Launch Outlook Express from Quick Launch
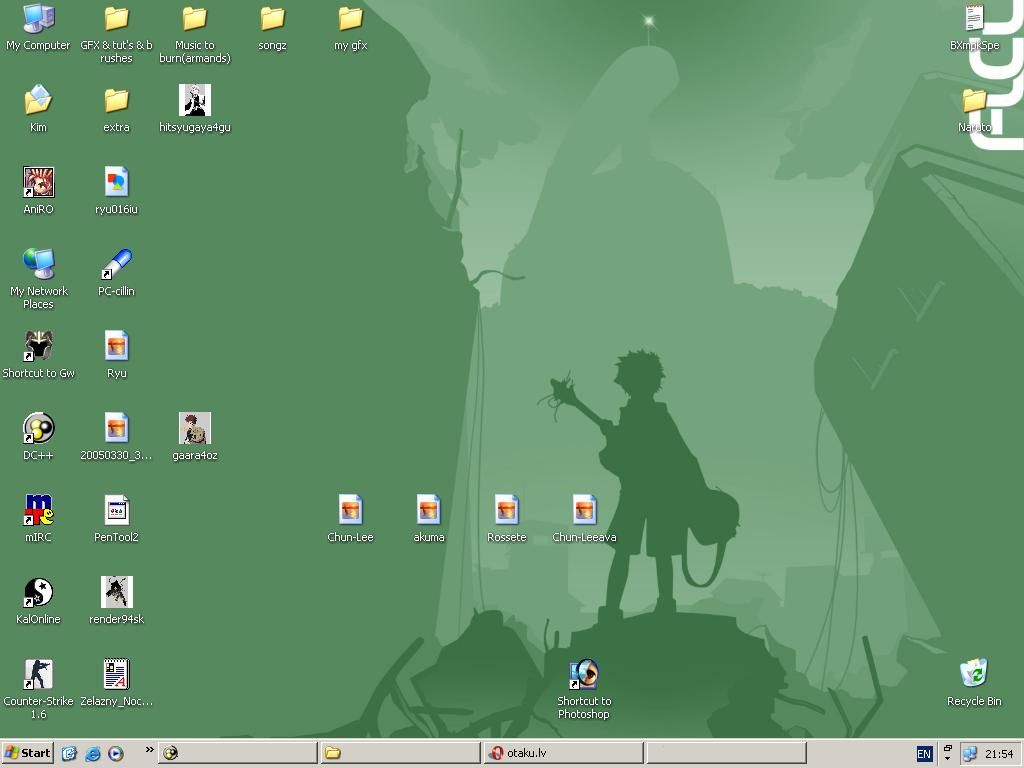The image size is (1024, 768). coord(69,753)
